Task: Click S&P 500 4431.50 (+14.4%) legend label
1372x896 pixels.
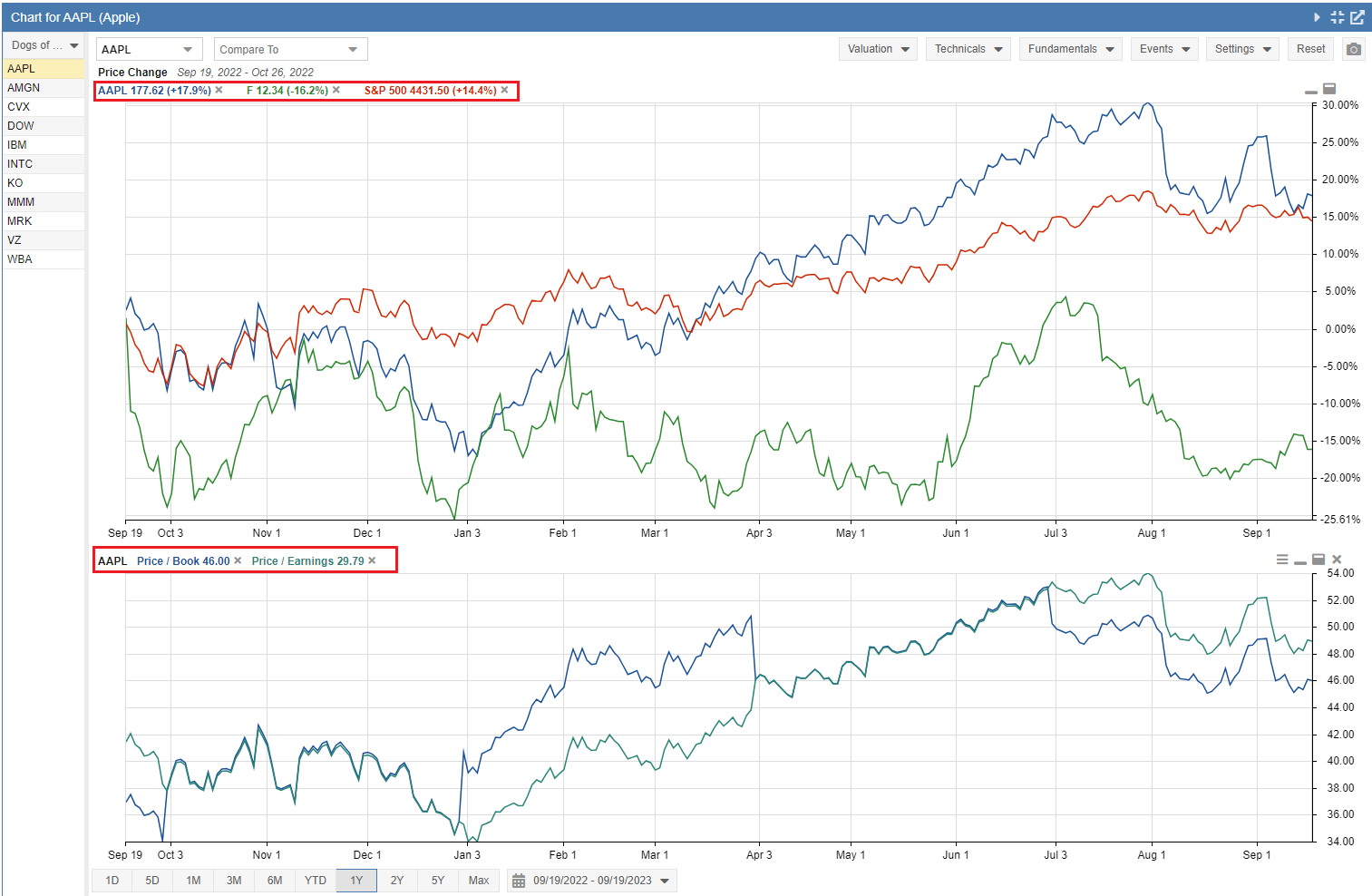Action: 431,91
